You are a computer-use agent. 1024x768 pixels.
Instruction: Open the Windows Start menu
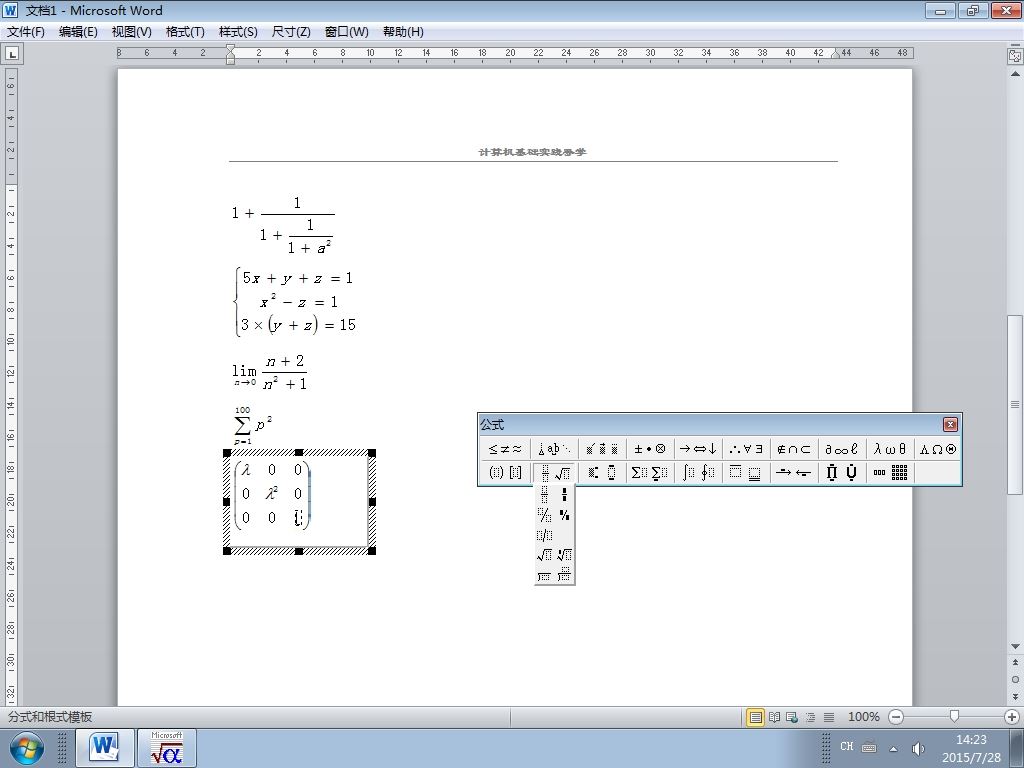pos(26,748)
